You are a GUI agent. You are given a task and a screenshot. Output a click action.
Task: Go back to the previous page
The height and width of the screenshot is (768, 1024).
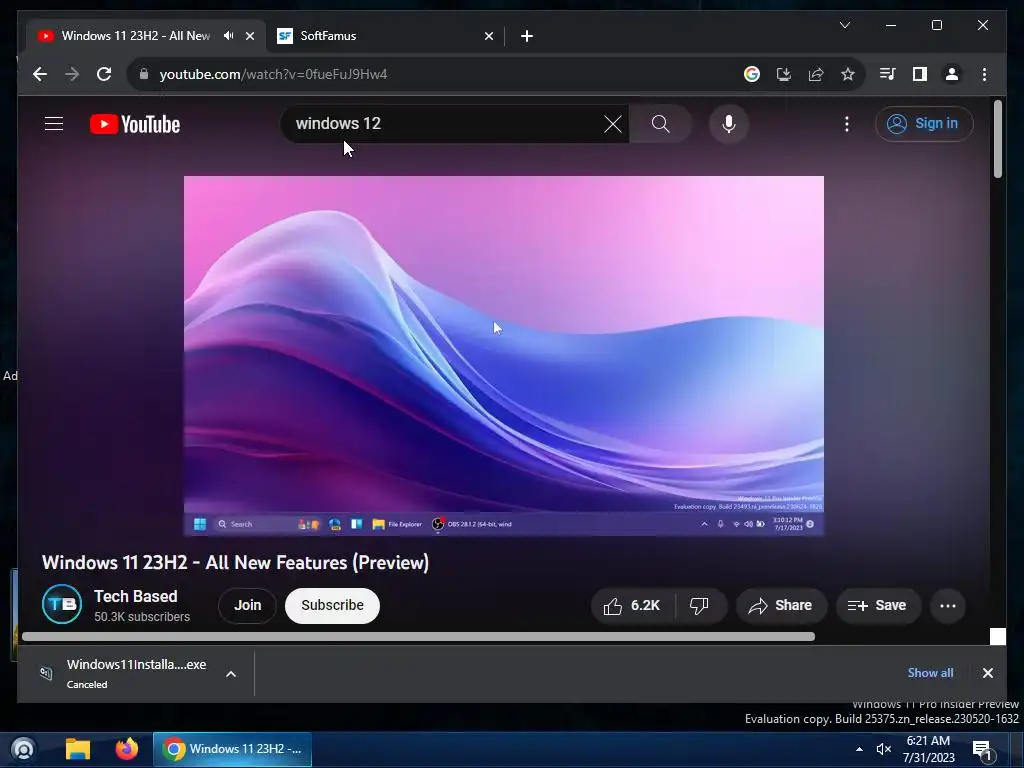click(x=40, y=74)
